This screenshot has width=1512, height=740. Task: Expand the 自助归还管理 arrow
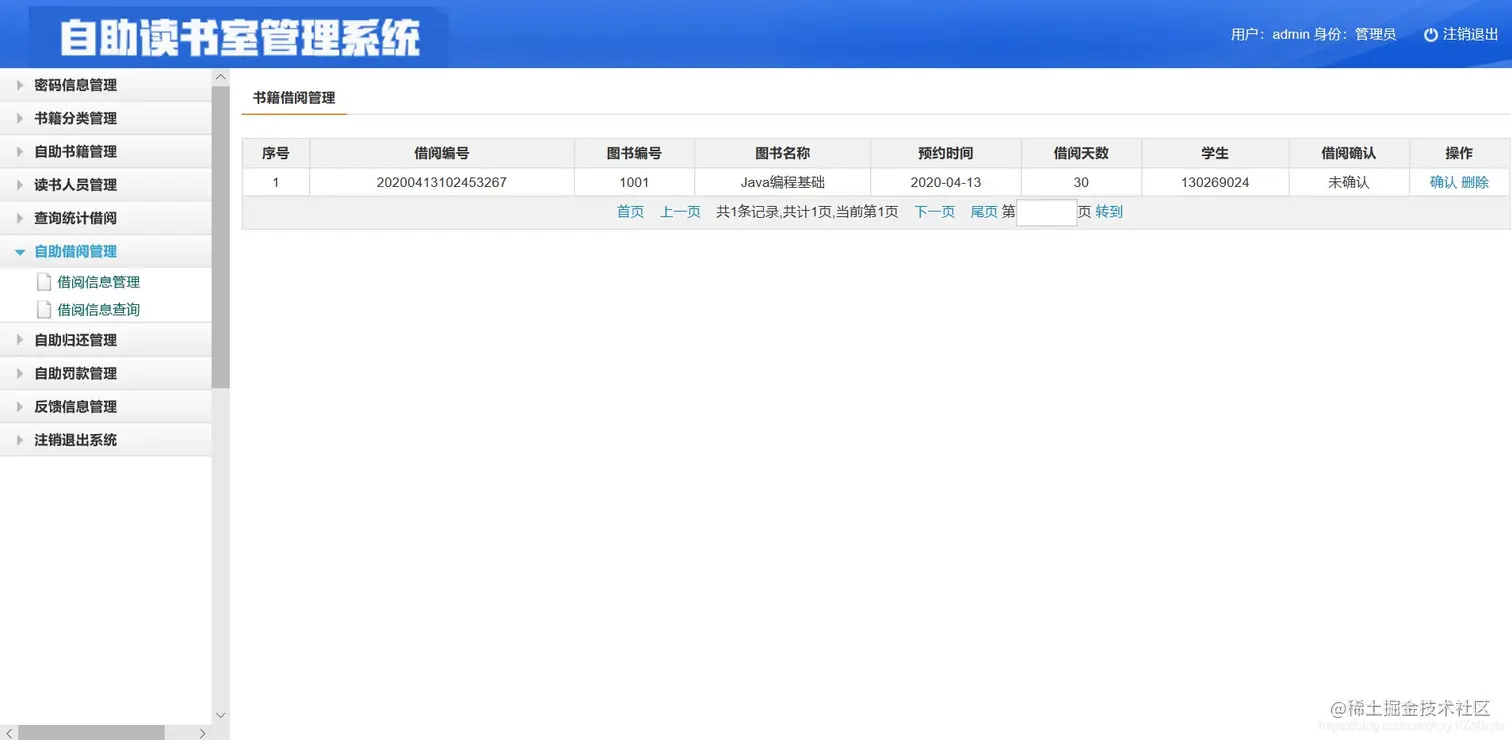(19, 340)
